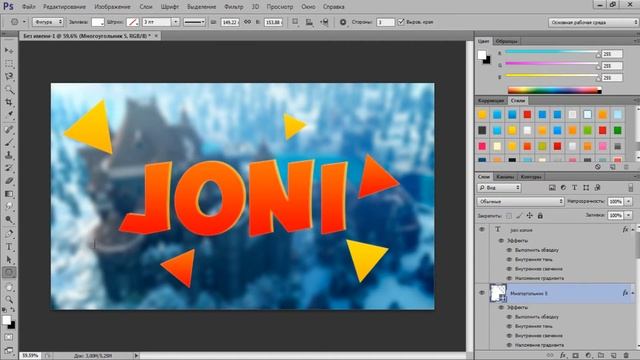Toggle layer filter on/off switch
Screen dimensions: 640x360
point(631,188)
